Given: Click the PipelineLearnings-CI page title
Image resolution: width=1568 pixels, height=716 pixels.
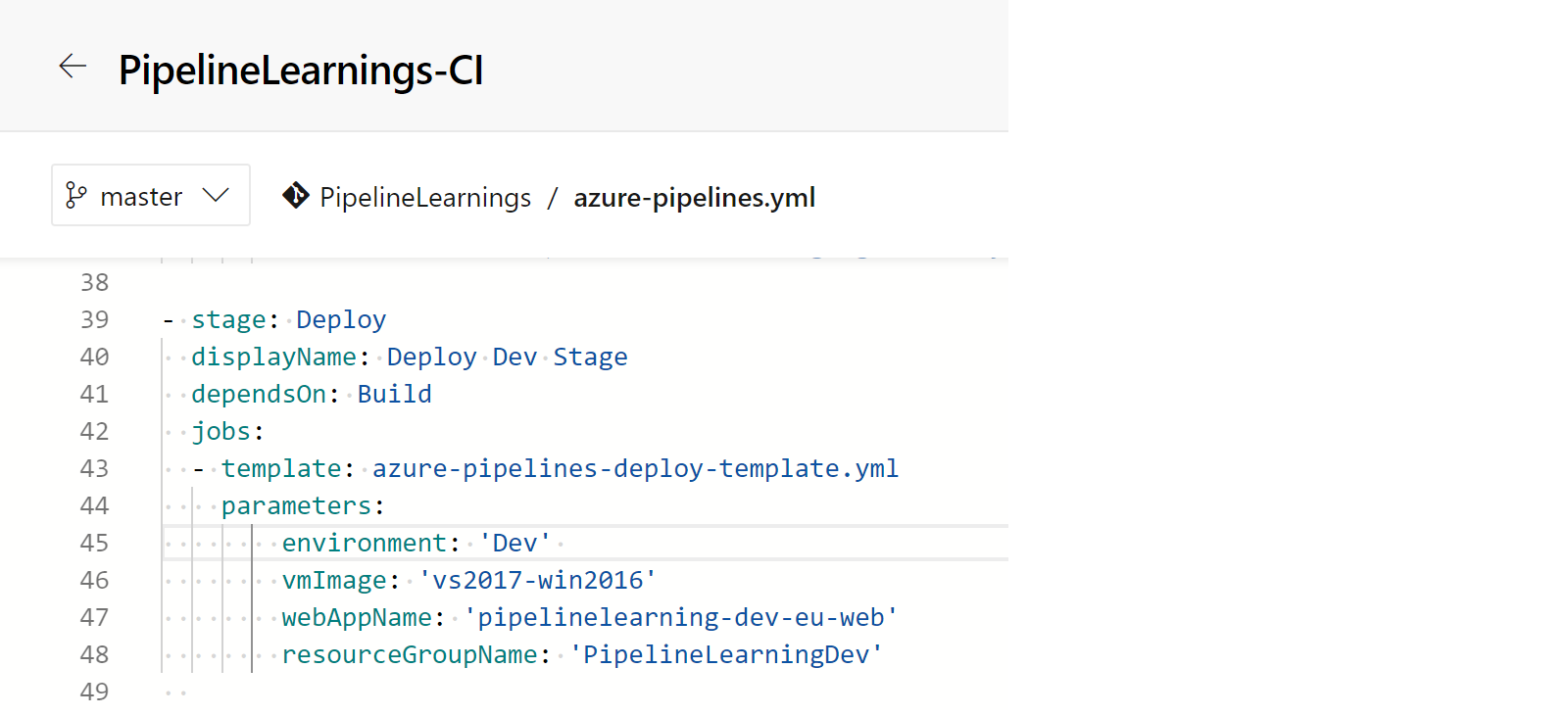Looking at the screenshot, I should click(x=301, y=71).
